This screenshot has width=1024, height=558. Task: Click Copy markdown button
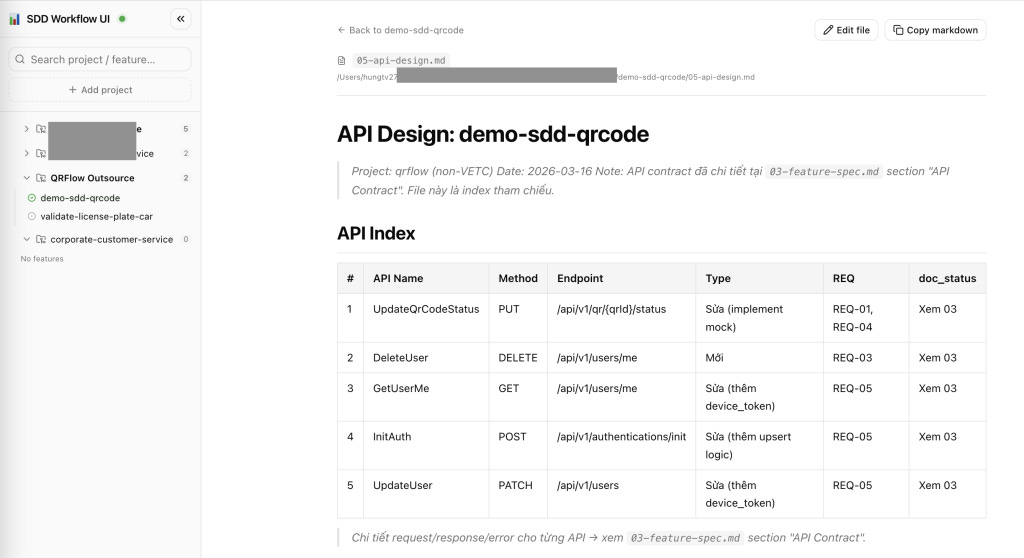pos(935,30)
